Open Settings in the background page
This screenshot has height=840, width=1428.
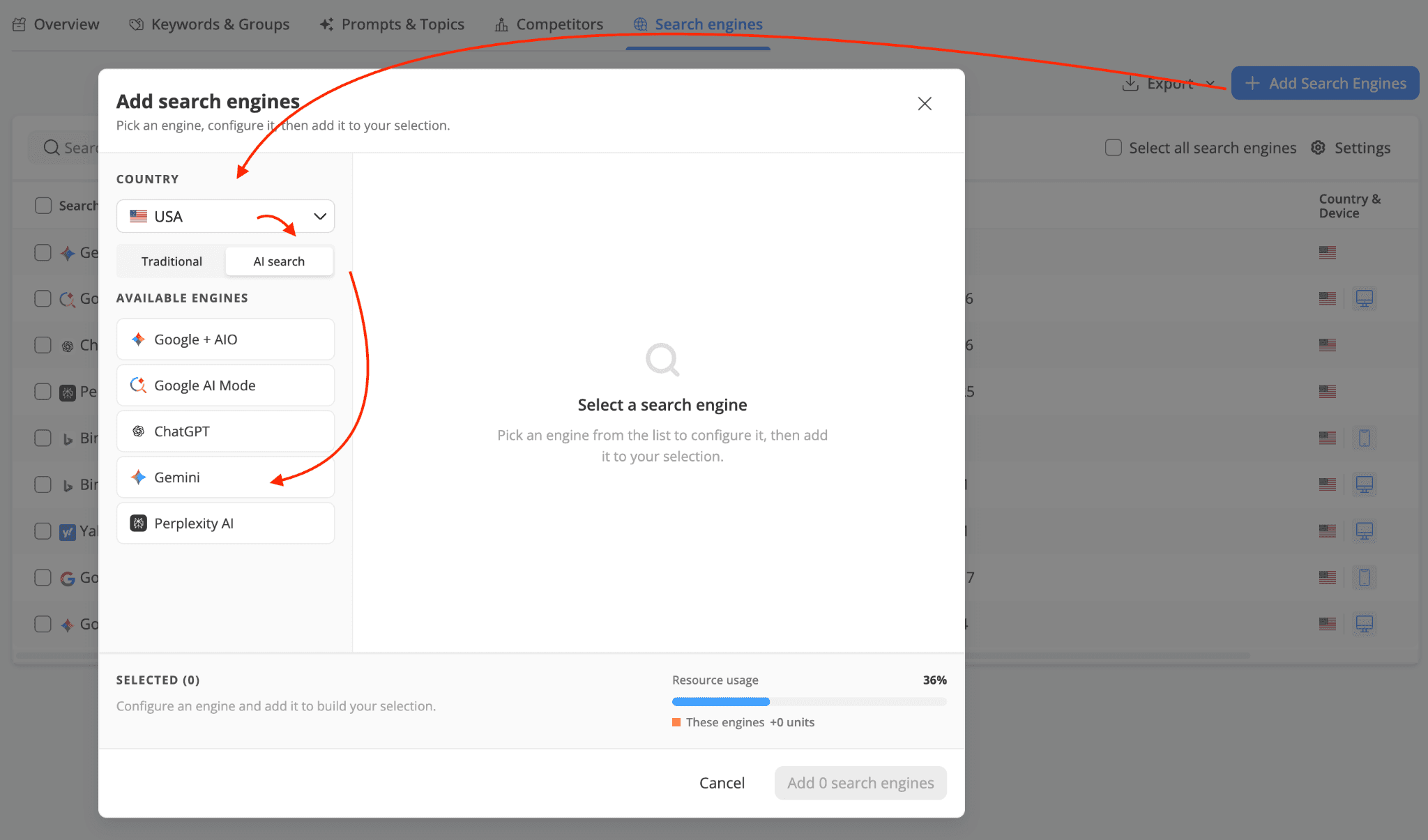point(1351,148)
